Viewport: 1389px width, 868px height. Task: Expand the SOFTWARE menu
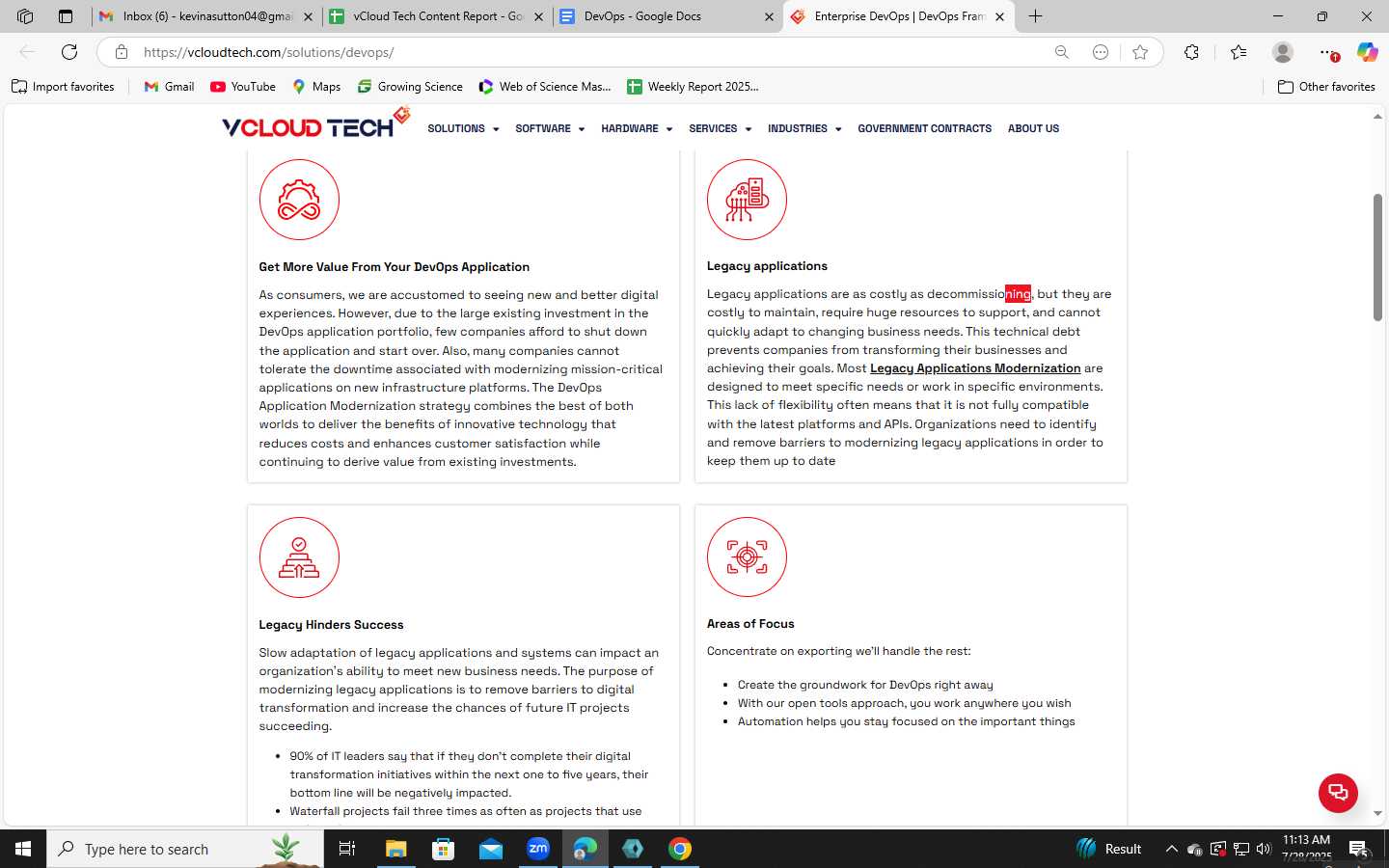(x=550, y=128)
